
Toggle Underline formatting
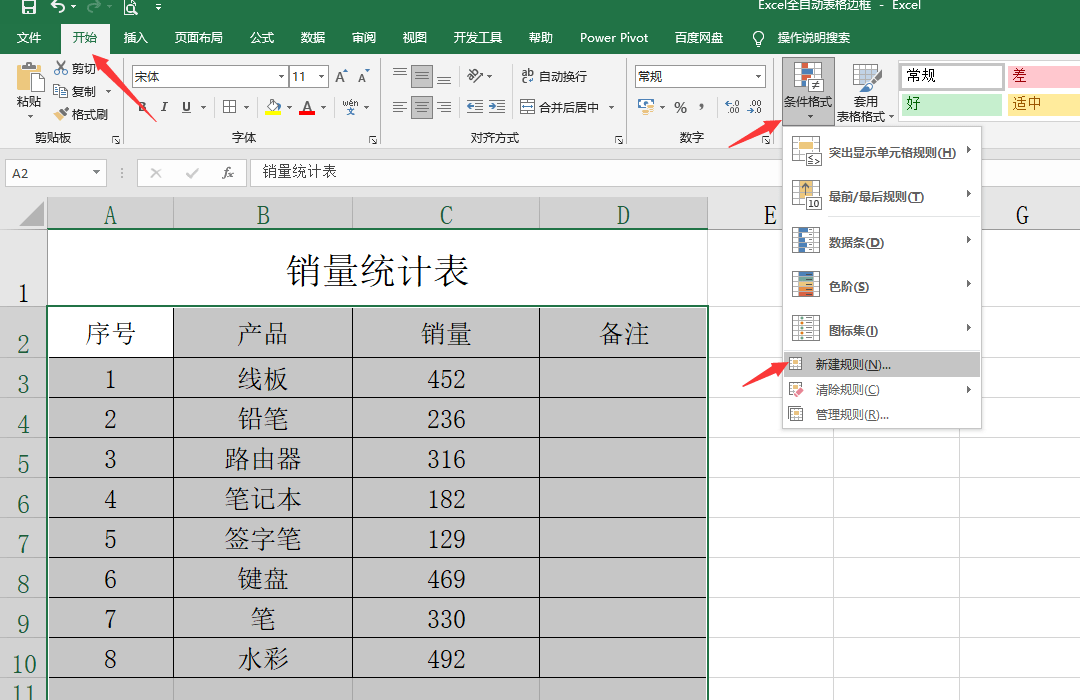pyautogui.click(x=186, y=107)
